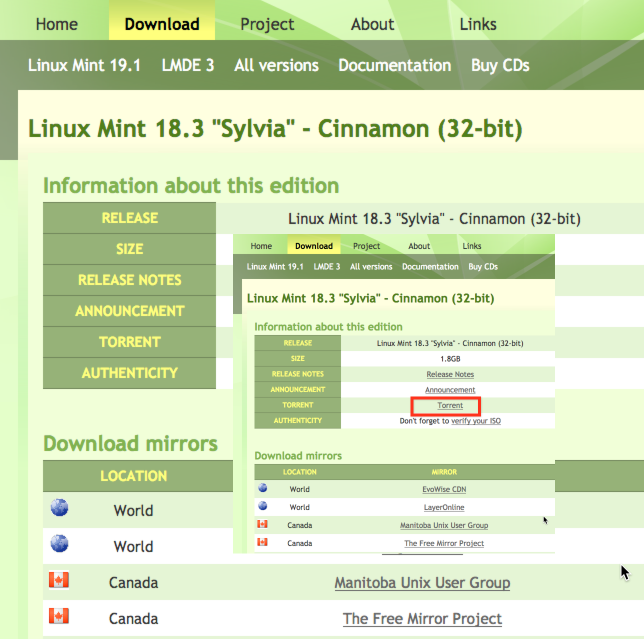Click the Home tab in the small inset

click(x=261, y=246)
